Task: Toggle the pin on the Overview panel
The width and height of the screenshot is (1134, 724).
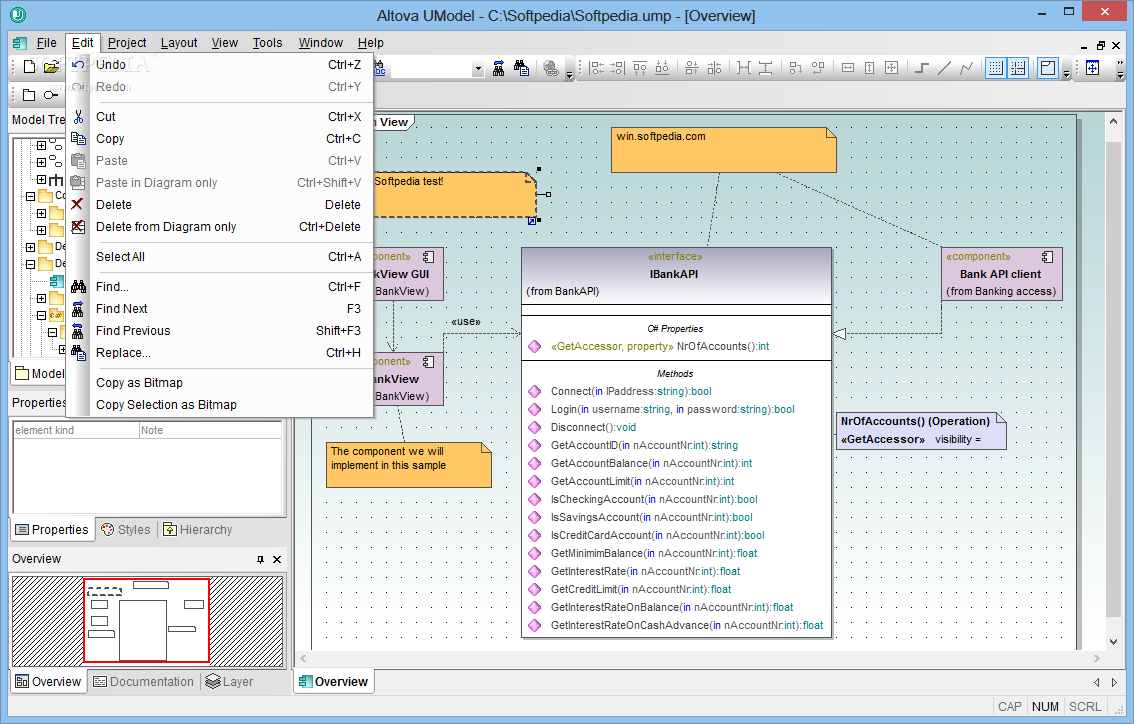Action: [260, 559]
